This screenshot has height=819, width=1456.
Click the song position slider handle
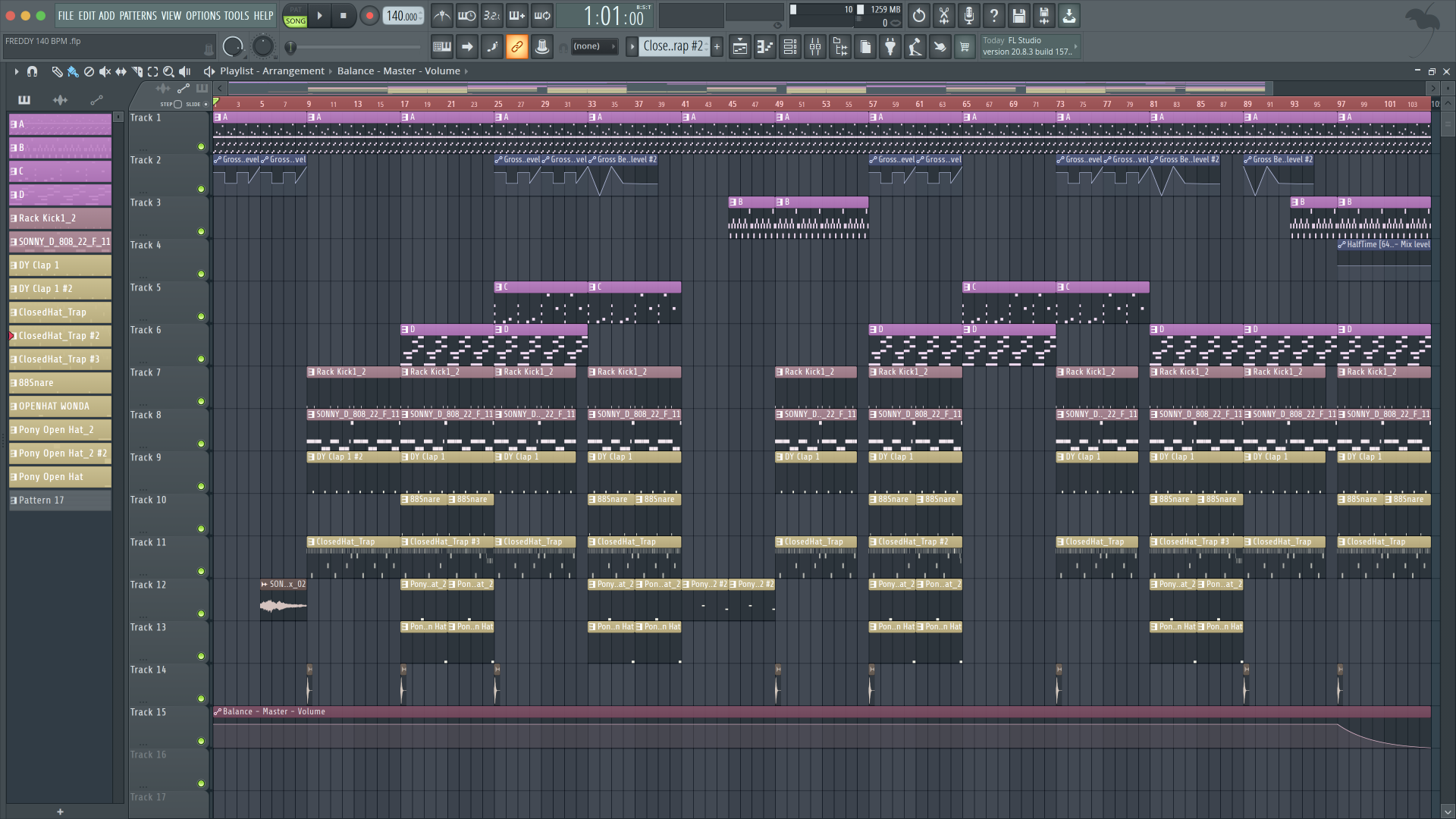(290, 48)
